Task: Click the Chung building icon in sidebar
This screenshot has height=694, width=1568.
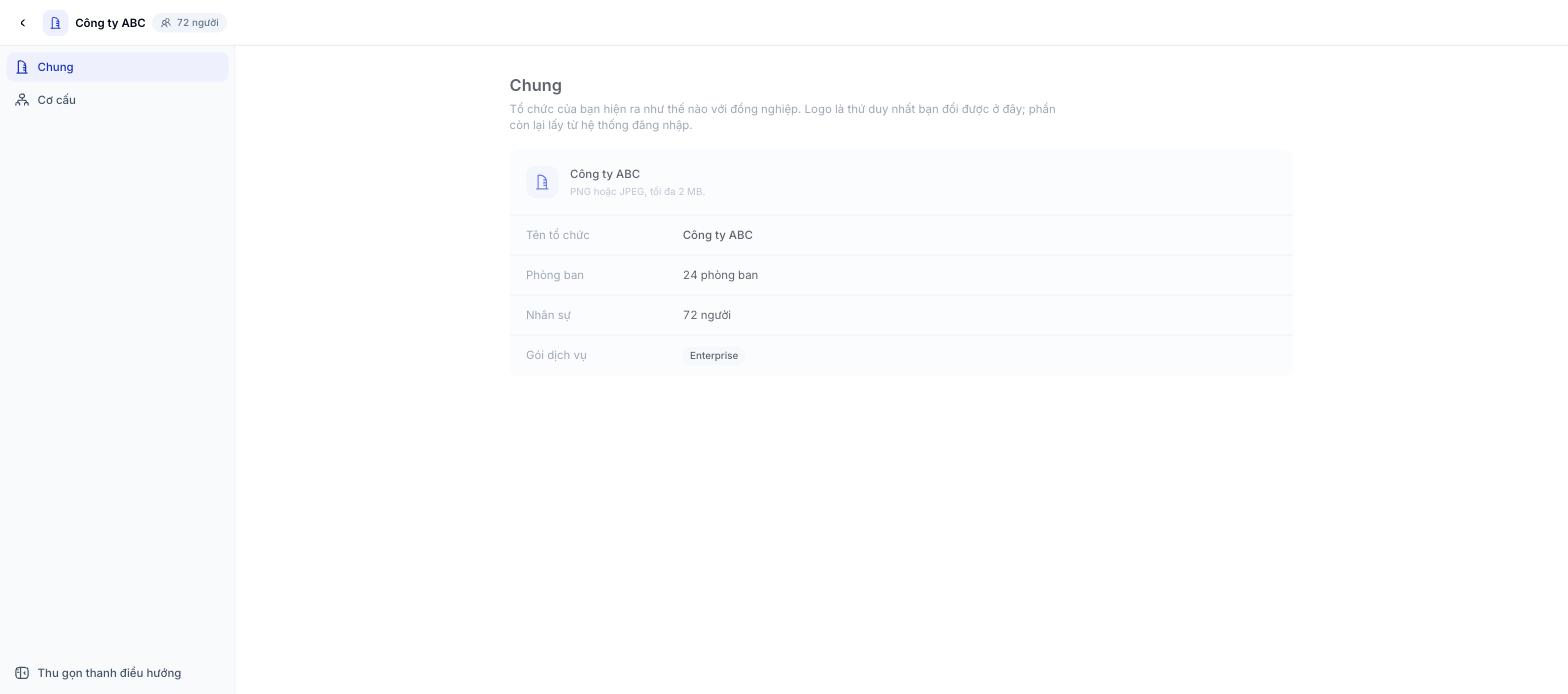Action: pos(22,67)
